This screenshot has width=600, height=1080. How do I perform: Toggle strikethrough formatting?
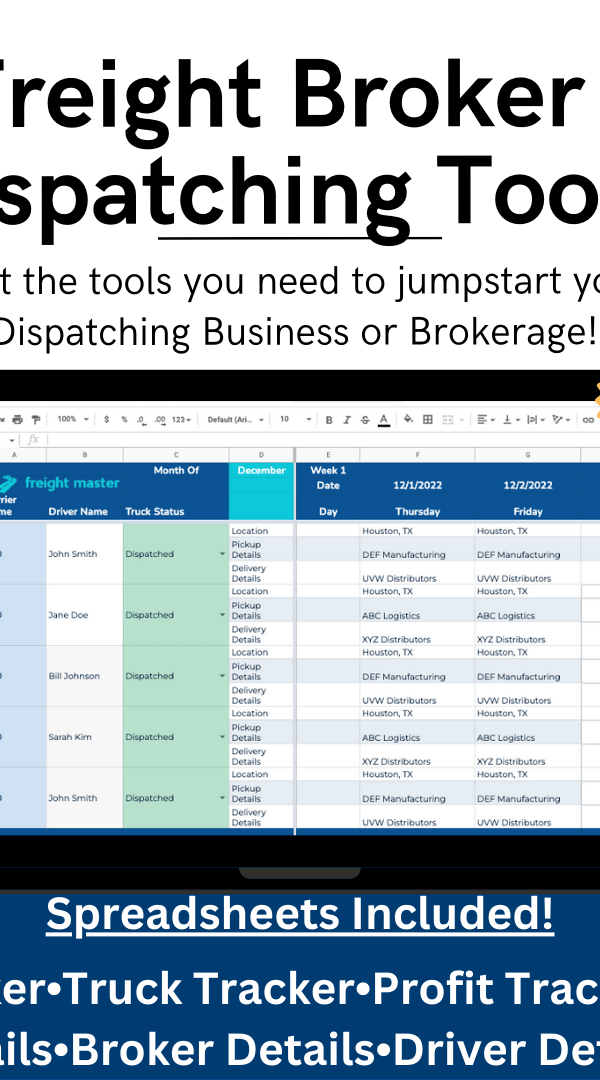[x=365, y=420]
